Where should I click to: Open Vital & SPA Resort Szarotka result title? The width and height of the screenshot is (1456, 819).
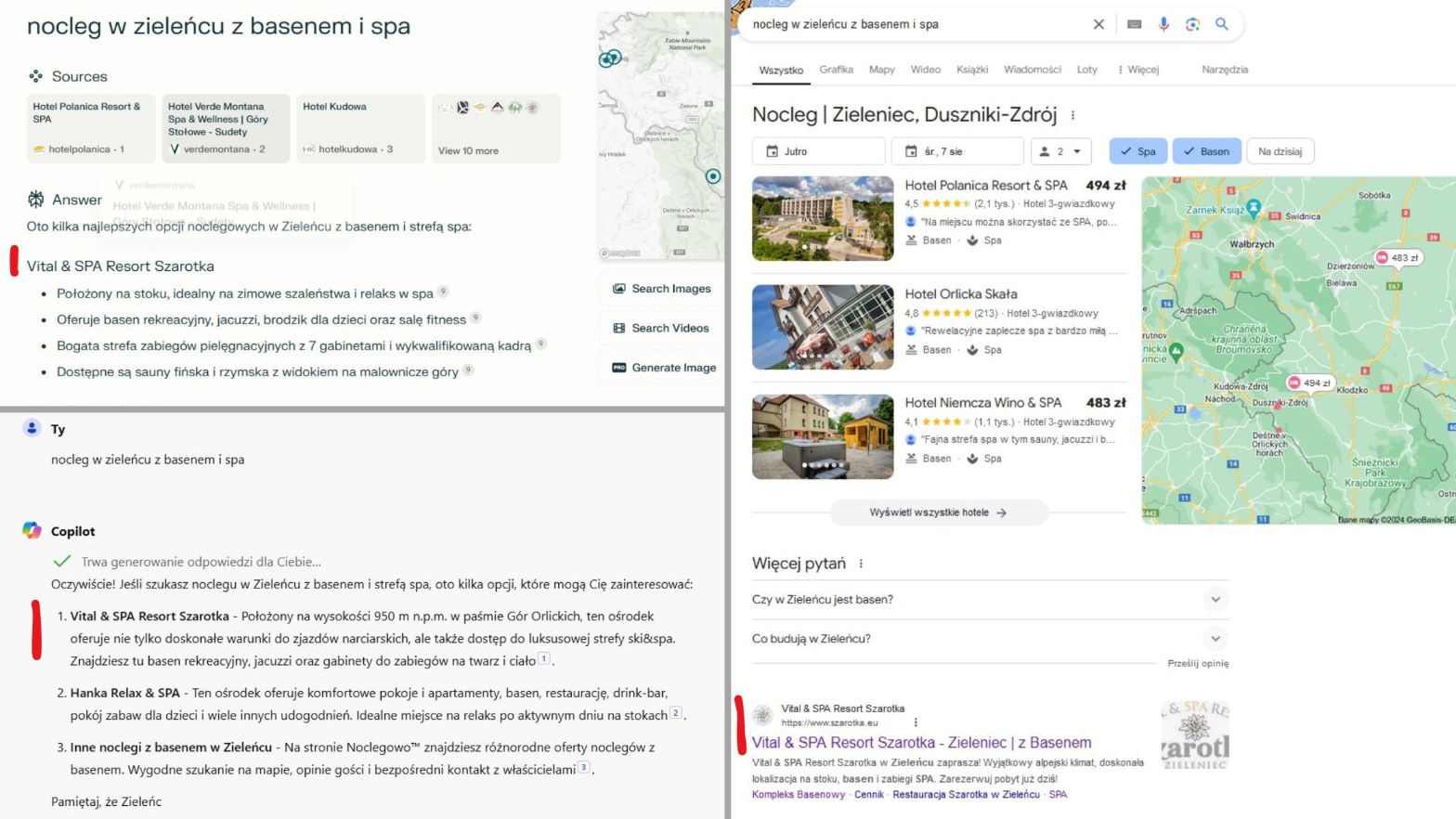click(921, 743)
